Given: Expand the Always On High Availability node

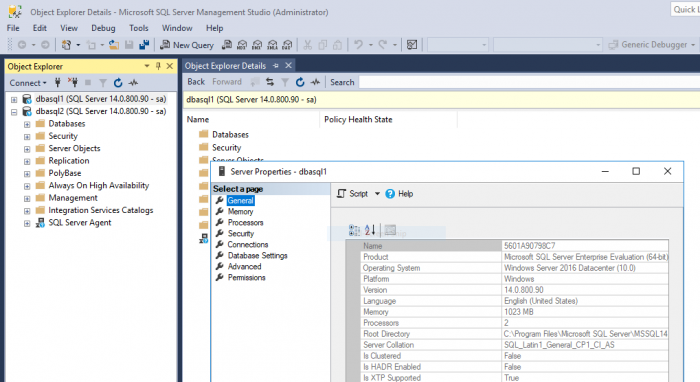Looking at the screenshot, I should coord(27,186).
